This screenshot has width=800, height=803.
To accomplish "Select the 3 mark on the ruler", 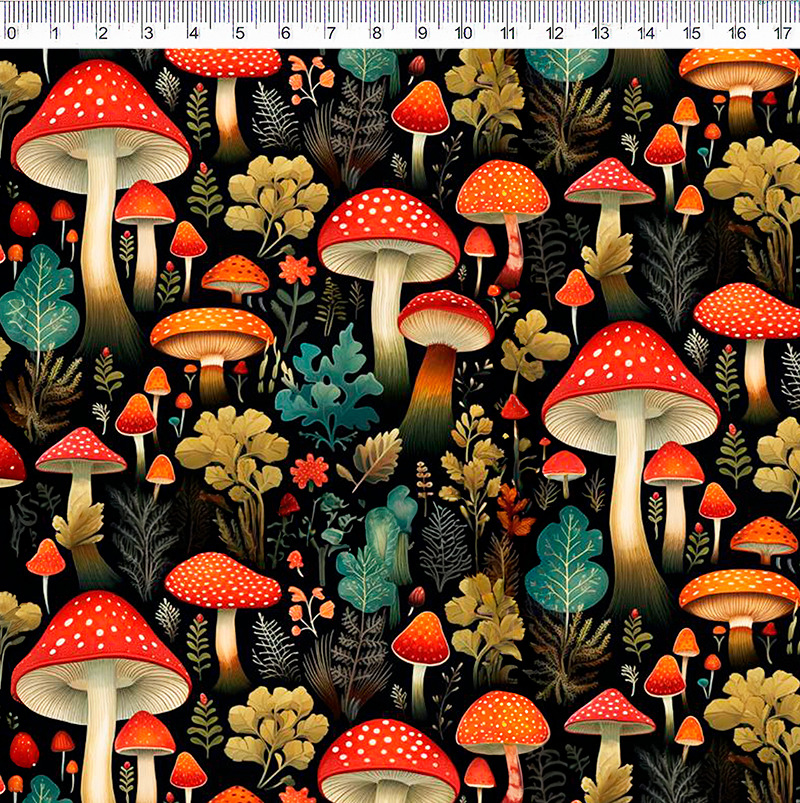I will point(148,34).
